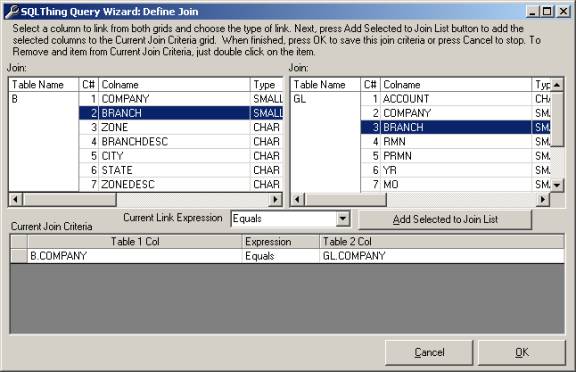Click the left grid horizontal scrollbar thumb
The height and width of the screenshot is (372, 576).
tap(69, 200)
